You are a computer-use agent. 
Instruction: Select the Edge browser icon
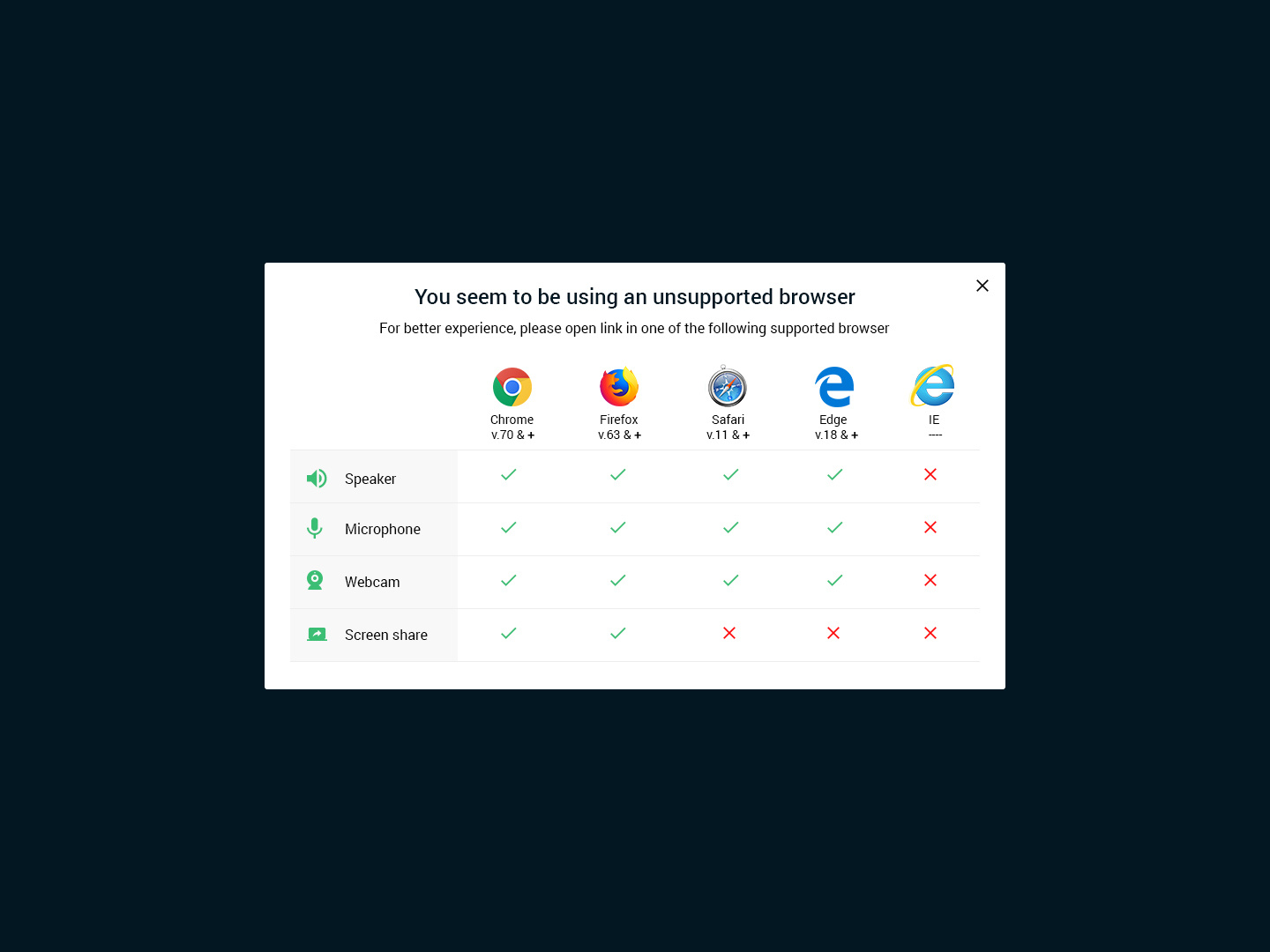pos(833,386)
